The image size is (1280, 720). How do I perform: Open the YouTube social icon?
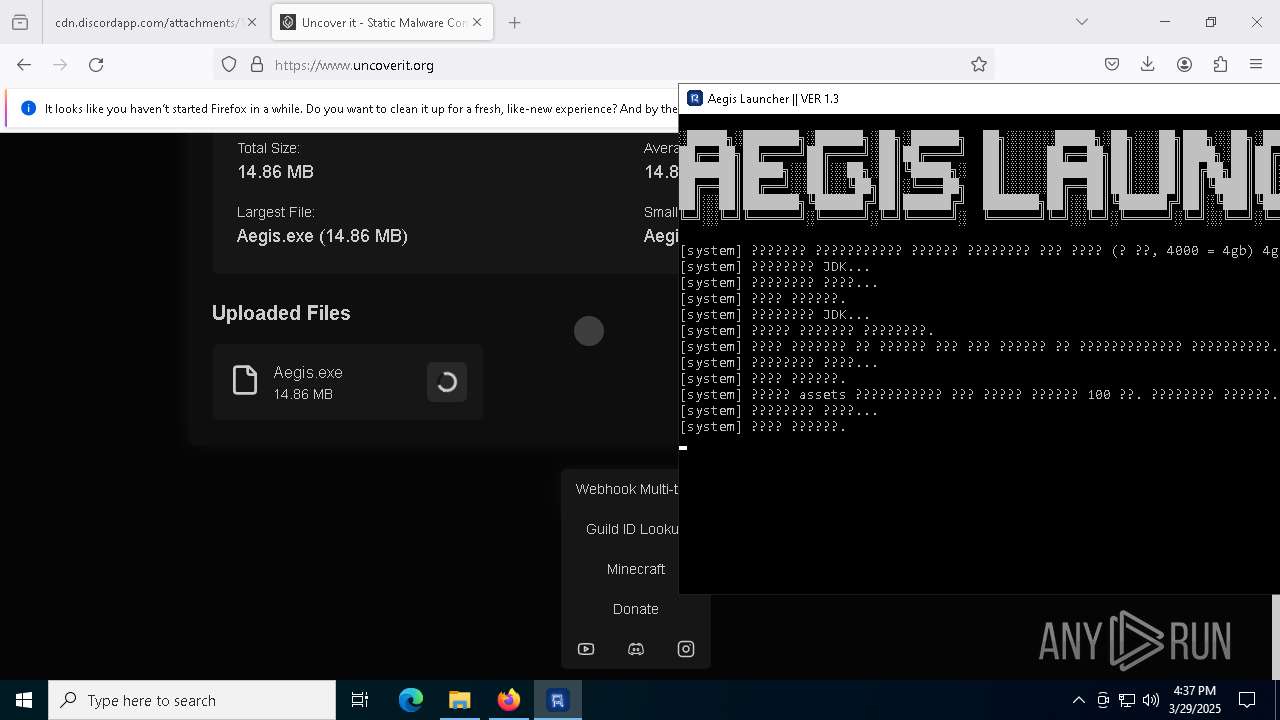[586, 649]
